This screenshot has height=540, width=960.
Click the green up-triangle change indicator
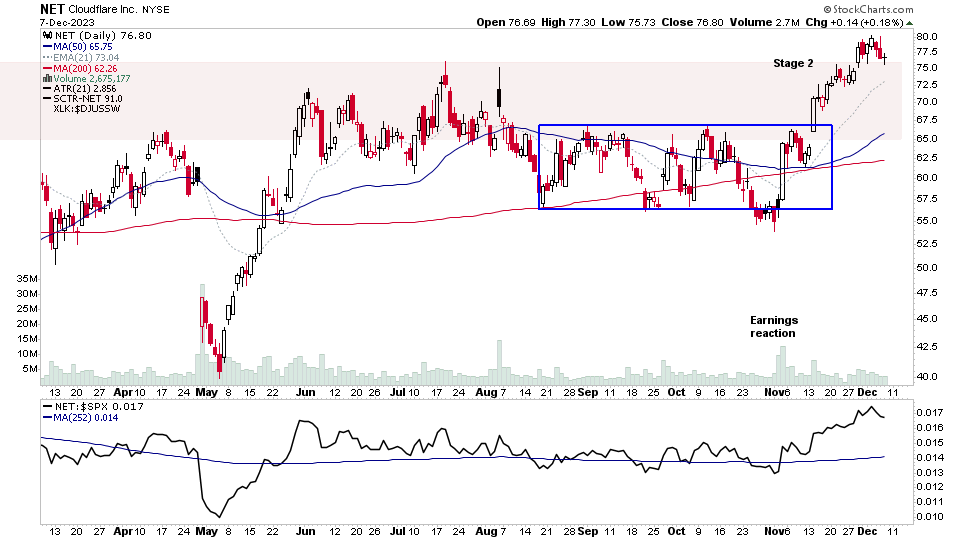[910, 23]
